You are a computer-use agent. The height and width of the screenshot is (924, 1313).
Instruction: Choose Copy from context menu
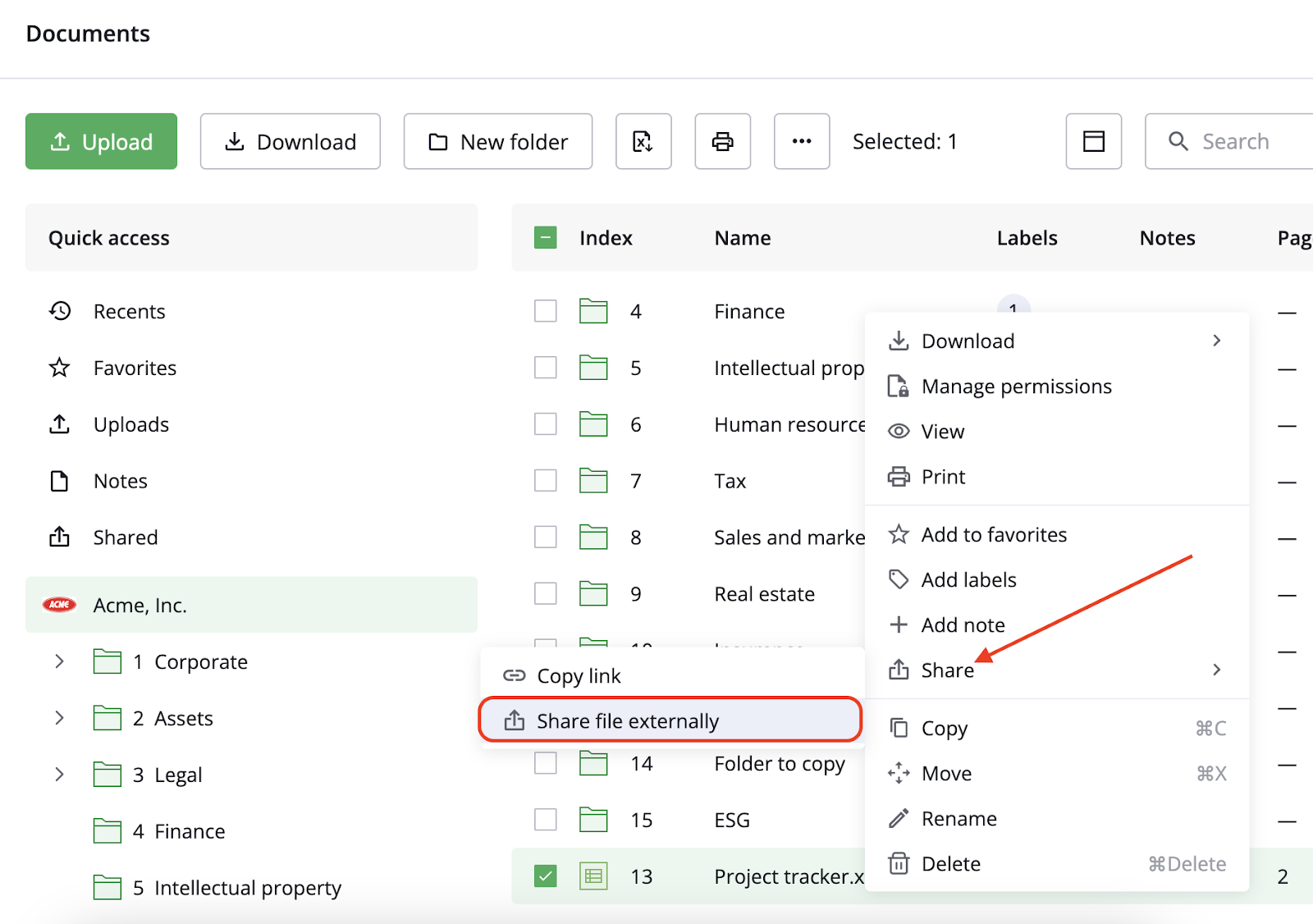click(1057, 728)
